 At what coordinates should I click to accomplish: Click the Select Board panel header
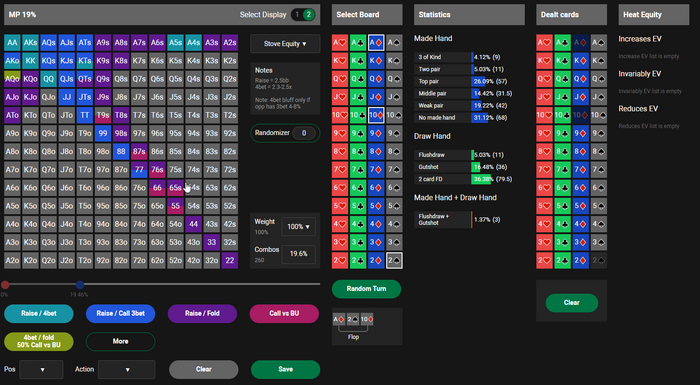367,15
